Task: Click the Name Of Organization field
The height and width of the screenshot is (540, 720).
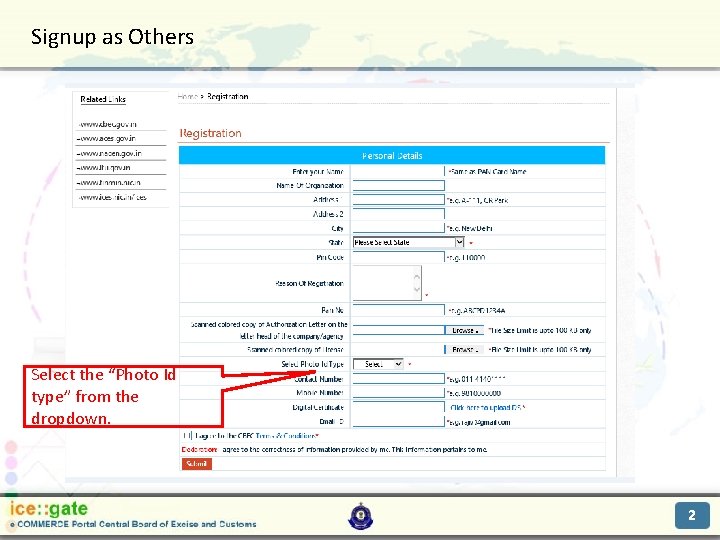Action: coord(398,186)
